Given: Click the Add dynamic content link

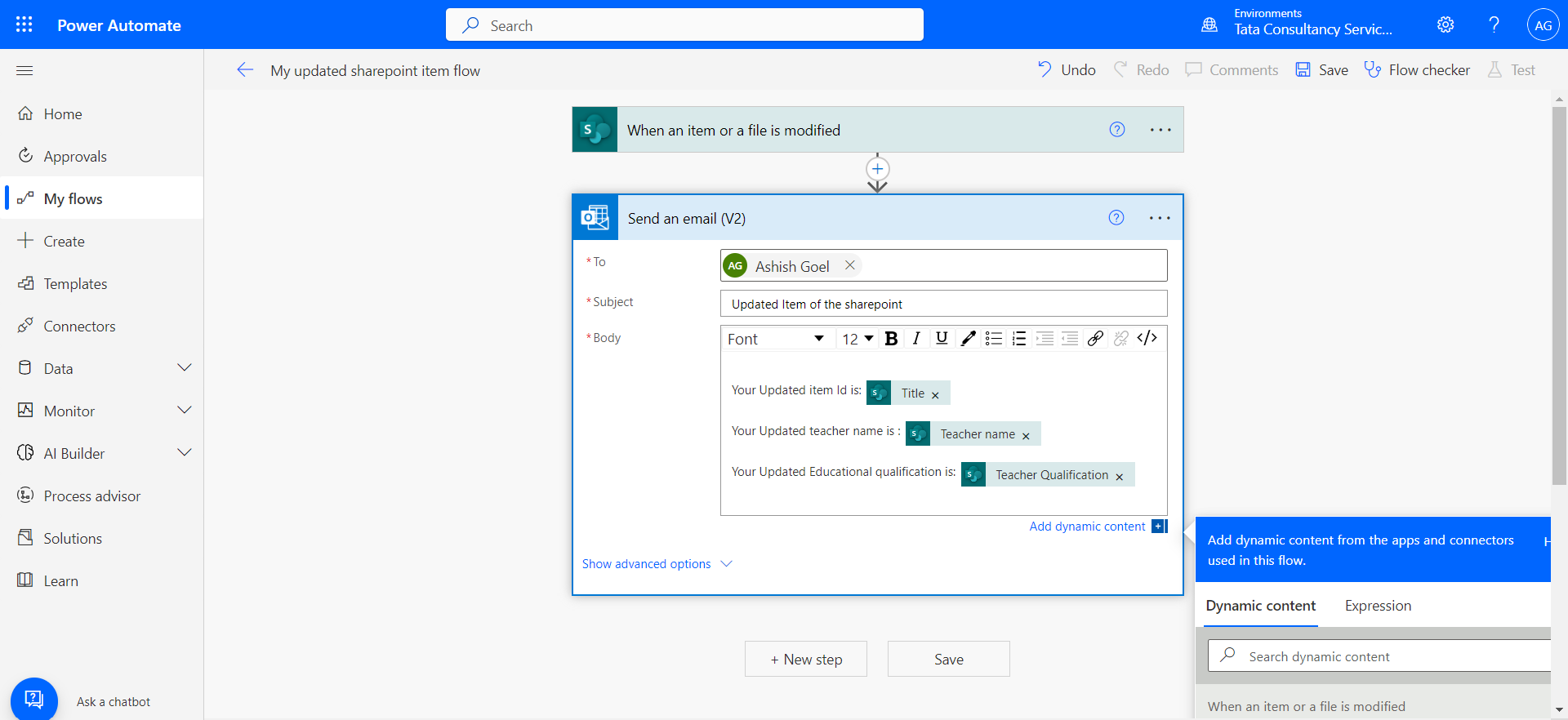Looking at the screenshot, I should tap(1087, 527).
